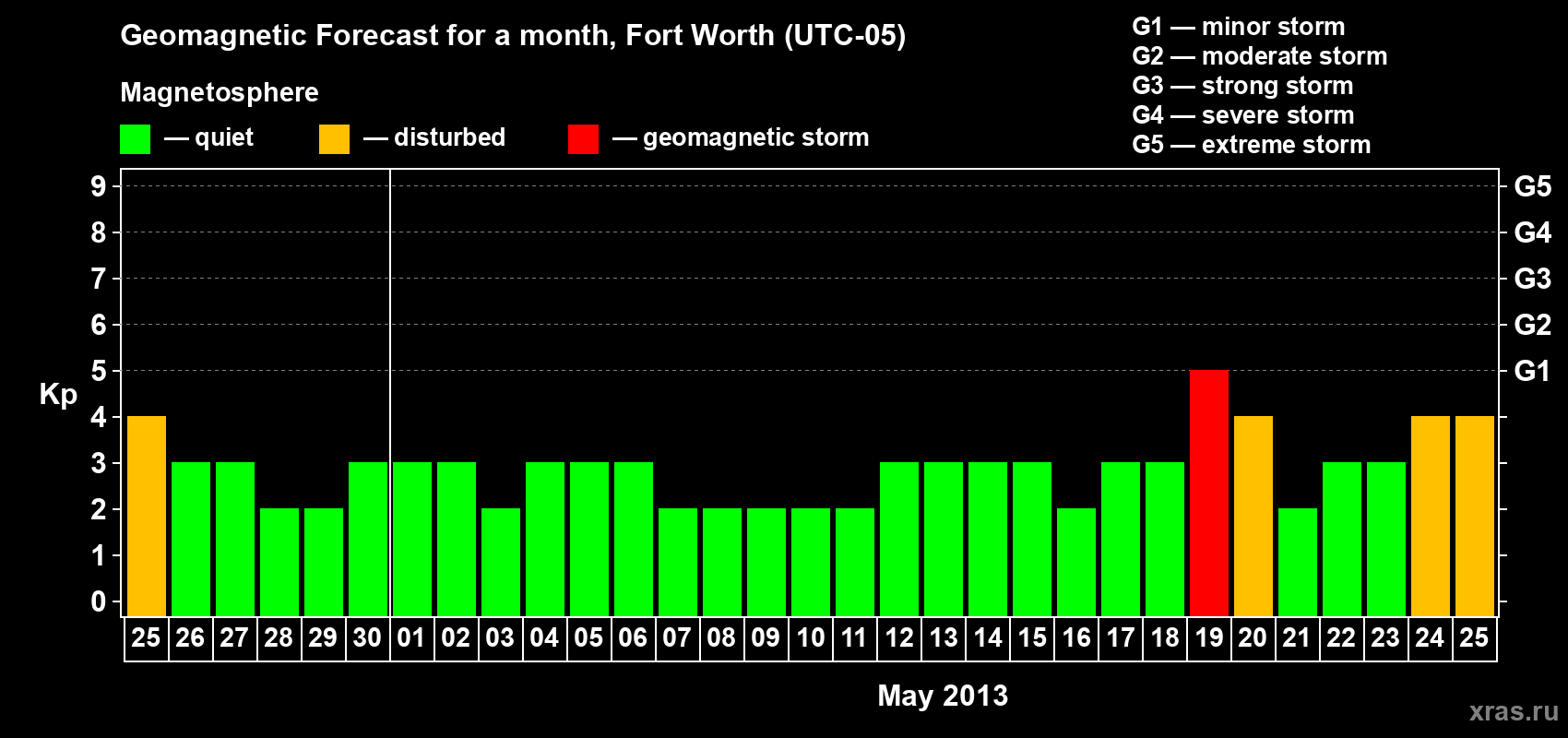Click the 'G3 — strong storm' legend line
Screen dimensions: 1568x738
(x=1242, y=86)
